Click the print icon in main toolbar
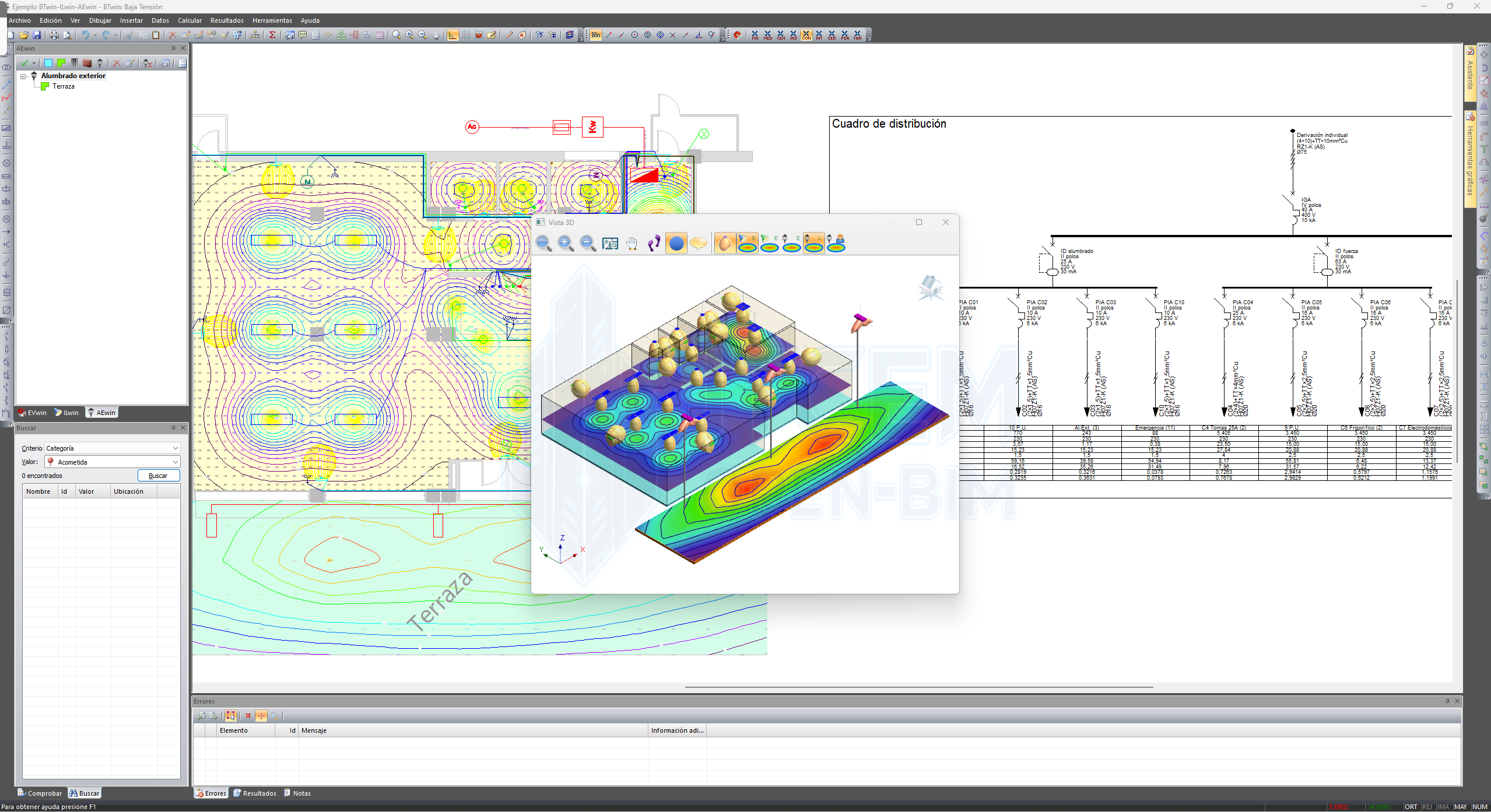1491x812 pixels. [54, 35]
